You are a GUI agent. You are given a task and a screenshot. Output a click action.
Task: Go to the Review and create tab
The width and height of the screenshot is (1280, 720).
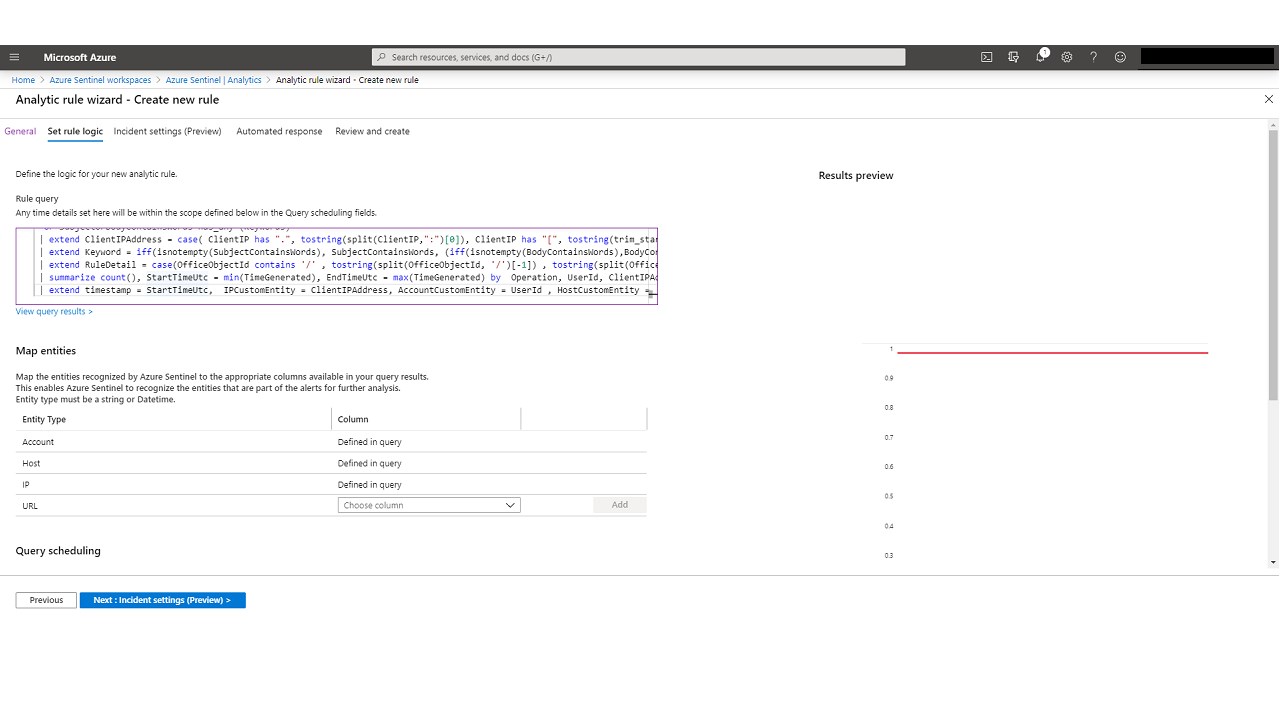click(372, 131)
